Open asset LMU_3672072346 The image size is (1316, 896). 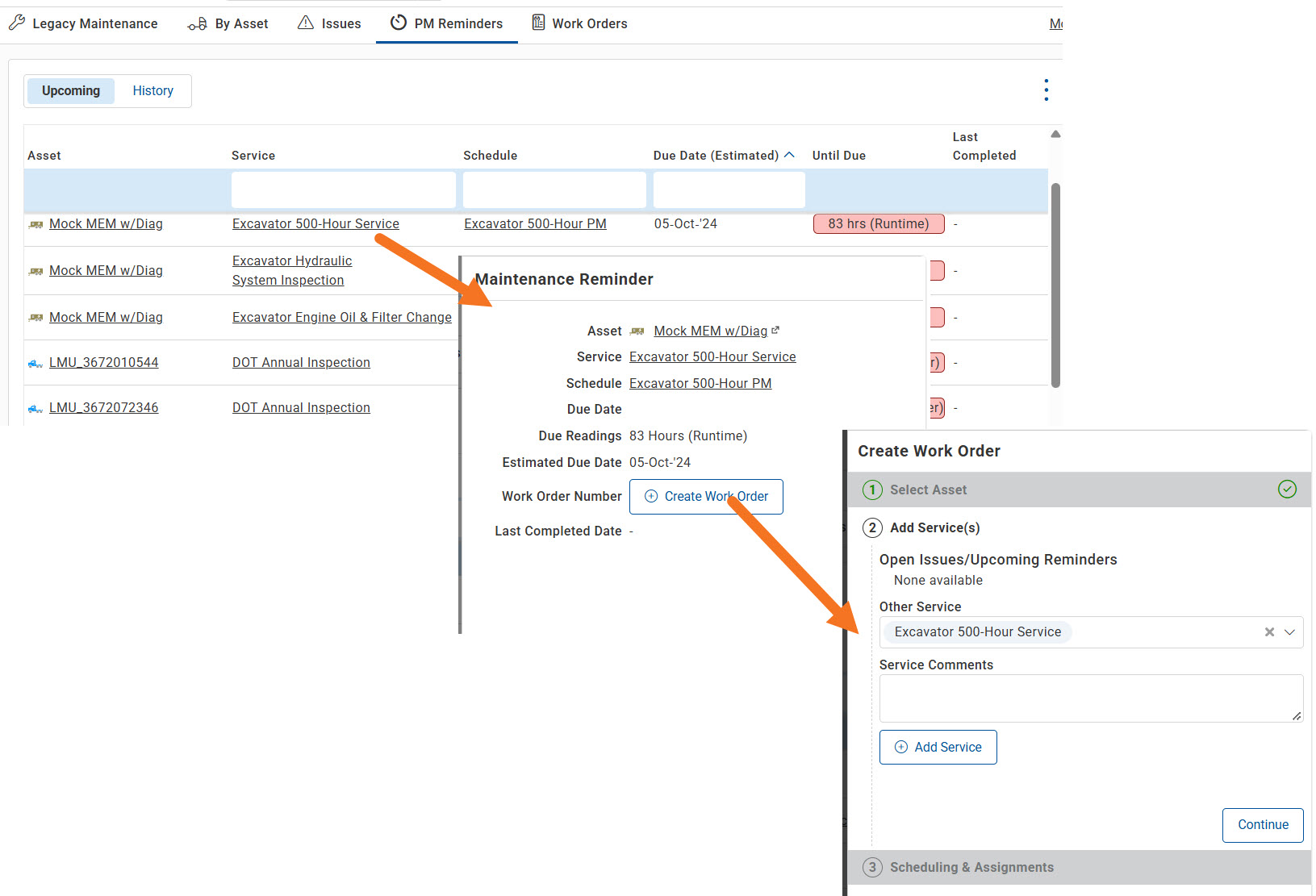coord(104,408)
